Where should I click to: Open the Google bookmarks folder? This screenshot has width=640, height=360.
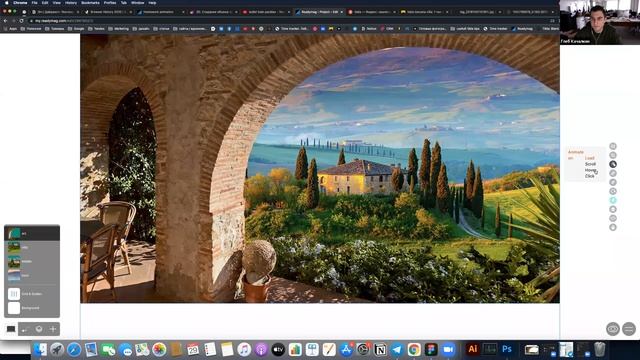[76, 29]
